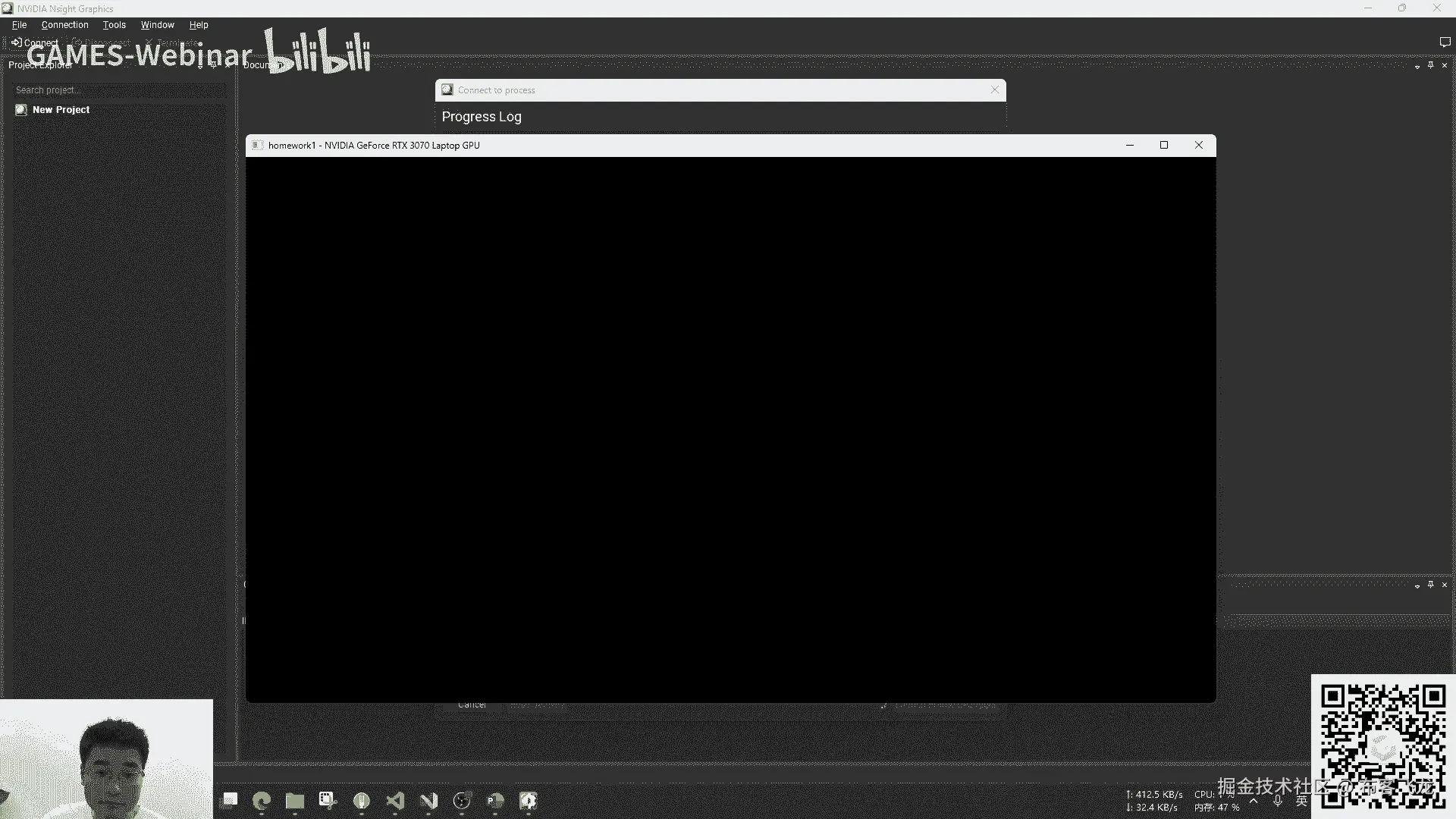Open the Tools menu
The width and height of the screenshot is (1456, 819).
coord(114,25)
